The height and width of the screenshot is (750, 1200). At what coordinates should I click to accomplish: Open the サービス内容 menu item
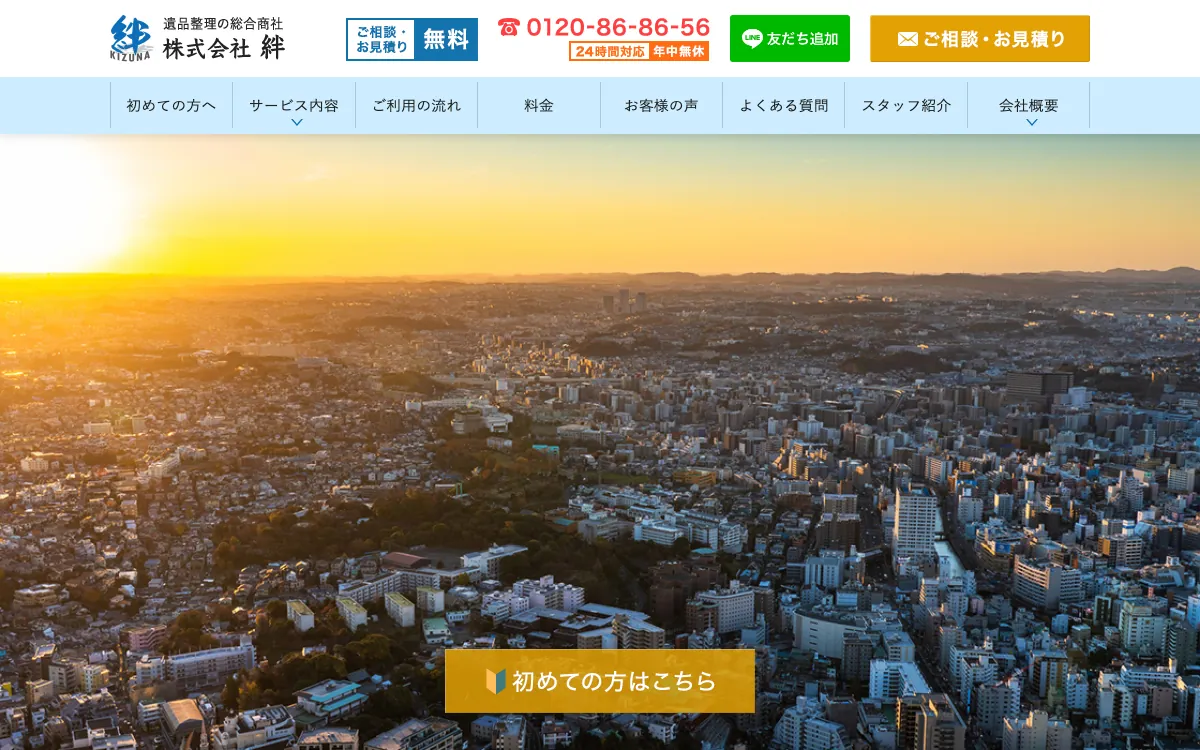click(x=294, y=105)
